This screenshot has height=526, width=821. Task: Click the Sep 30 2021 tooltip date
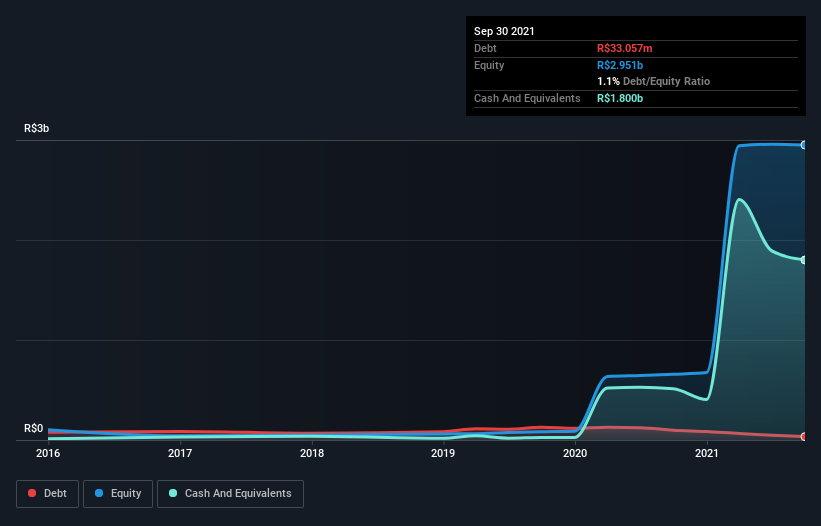tap(504, 31)
